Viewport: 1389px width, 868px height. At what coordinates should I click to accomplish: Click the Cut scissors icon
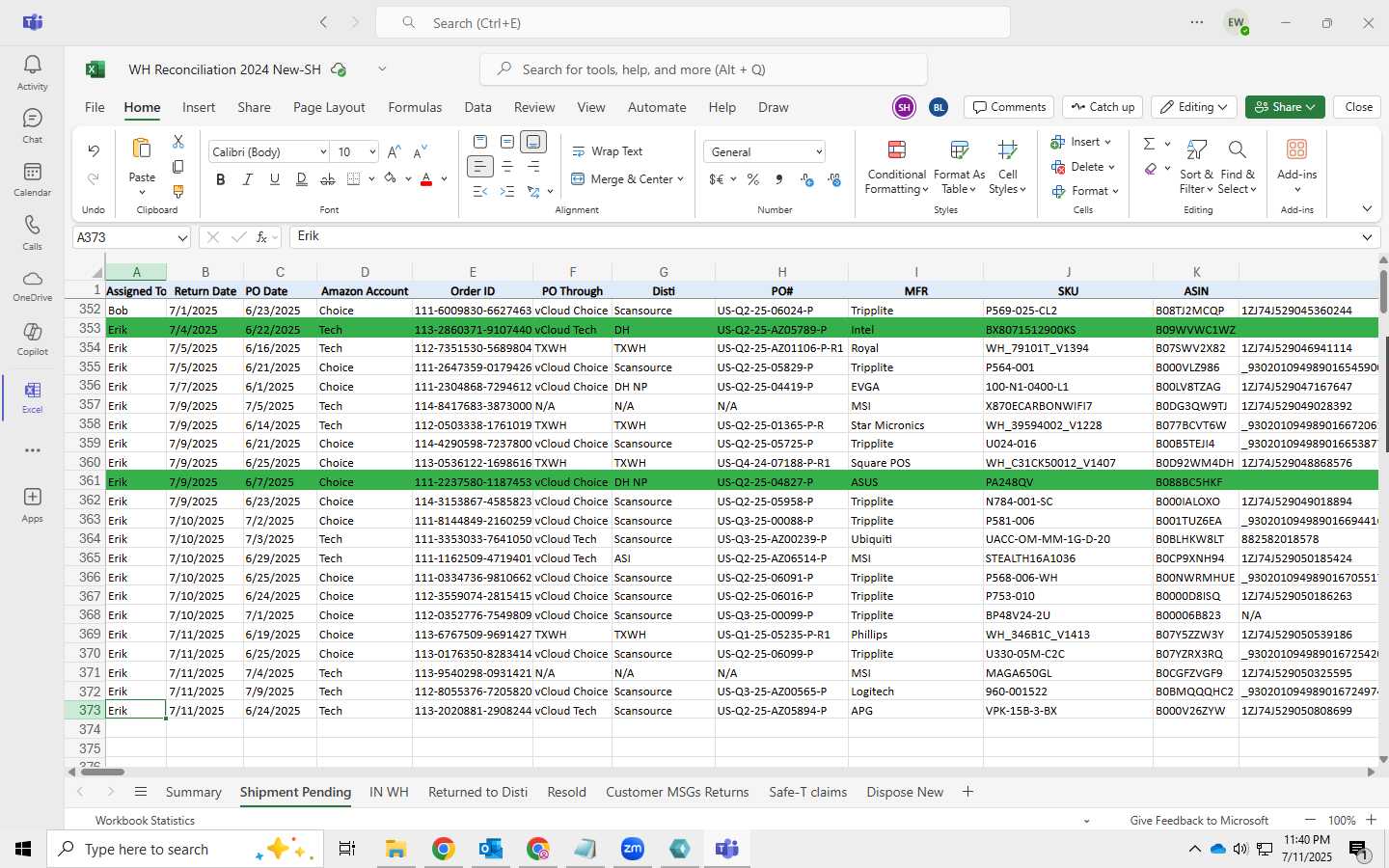click(x=178, y=142)
